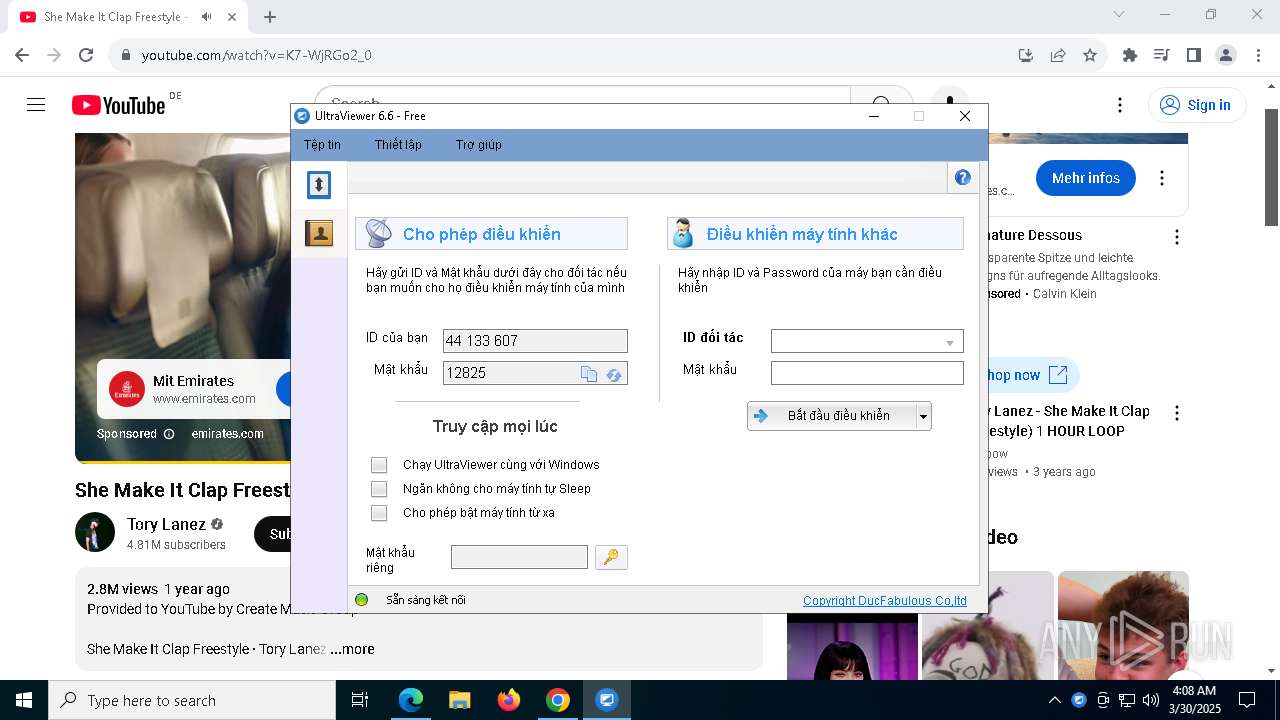Expand the Chrome tab search chevron

pyautogui.click(x=1119, y=14)
